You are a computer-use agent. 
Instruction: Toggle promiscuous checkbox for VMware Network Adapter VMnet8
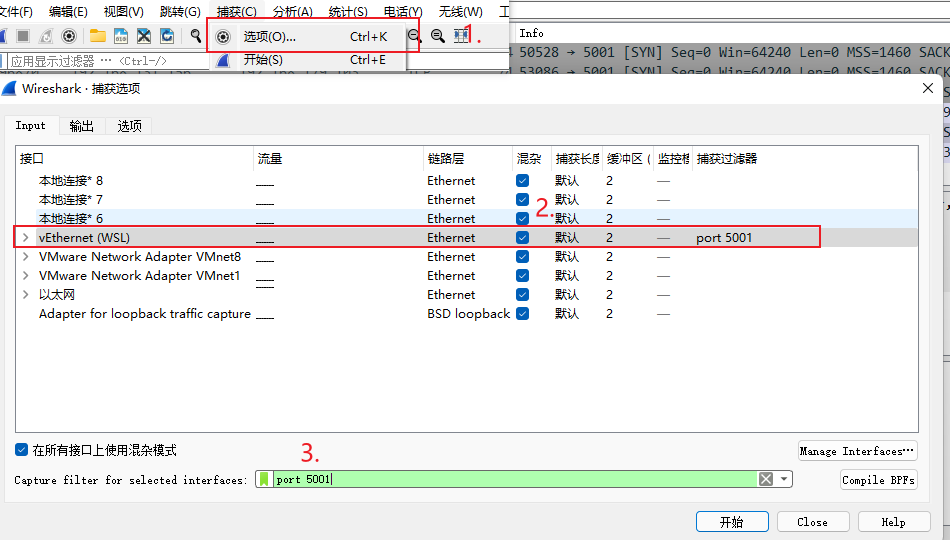pyautogui.click(x=522, y=256)
